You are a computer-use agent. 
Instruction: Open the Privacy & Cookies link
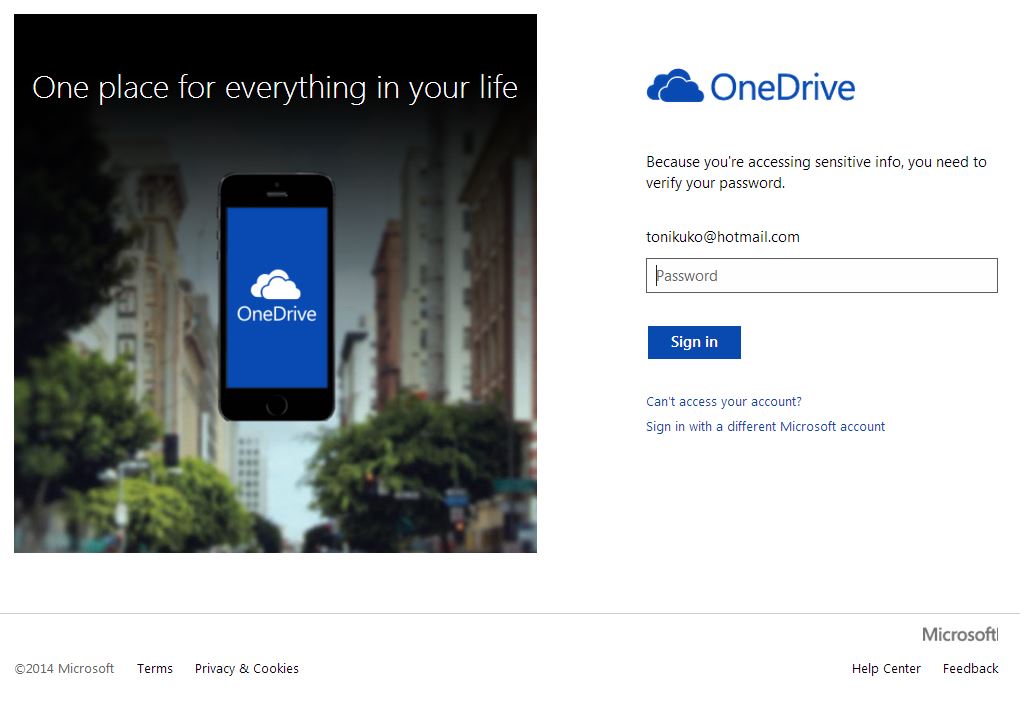pos(246,669)
